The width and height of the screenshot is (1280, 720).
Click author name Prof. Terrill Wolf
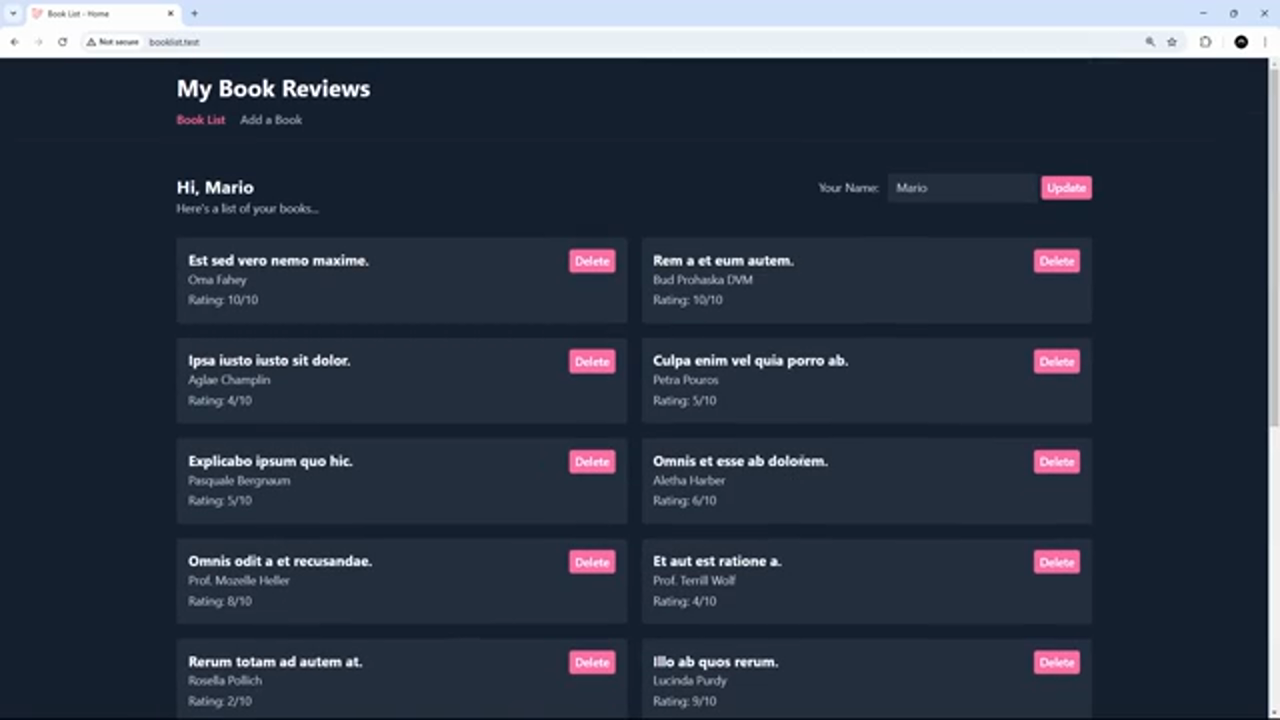[x=694, y=580]
